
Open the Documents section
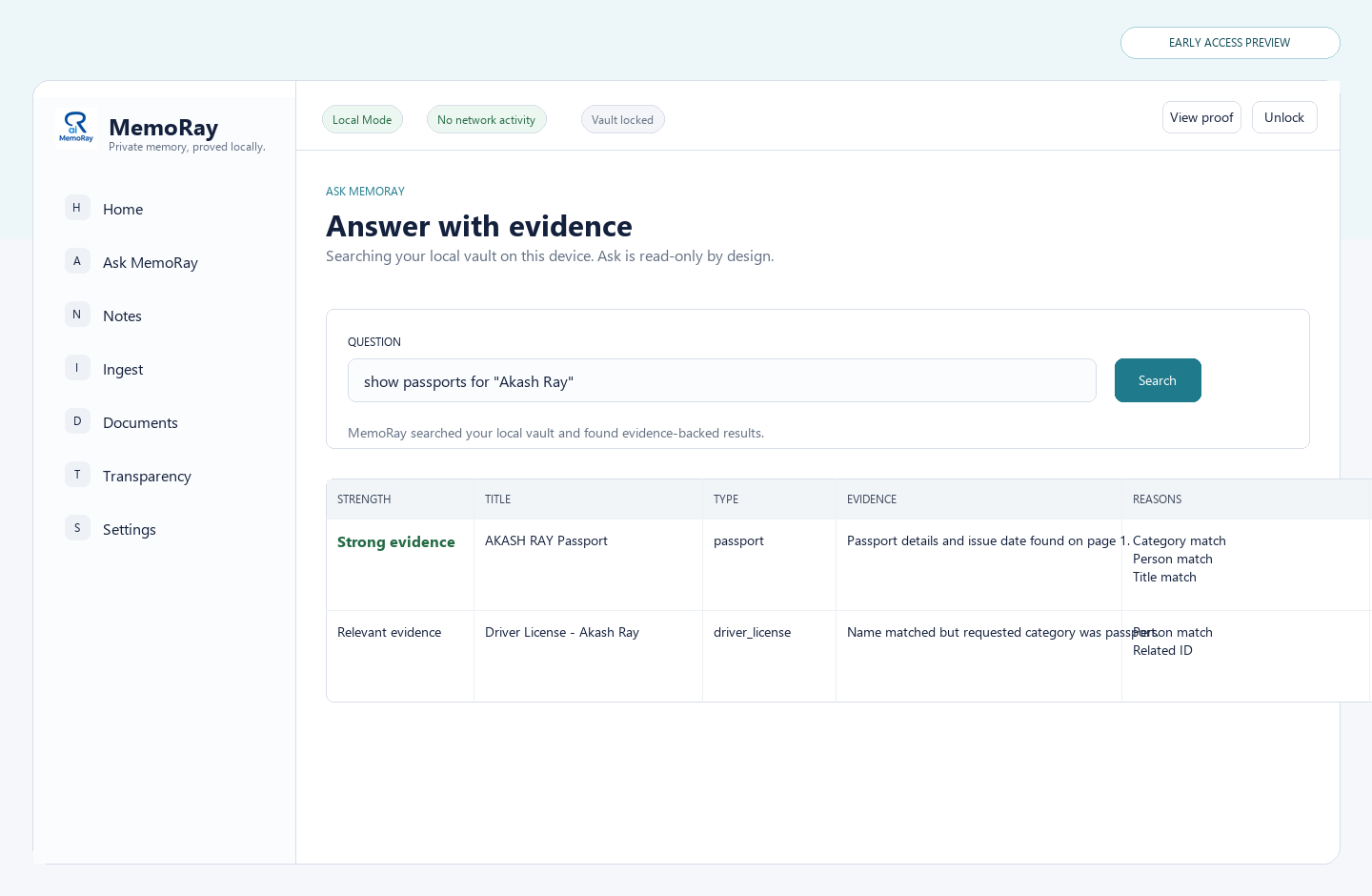(x=140, y=422)
